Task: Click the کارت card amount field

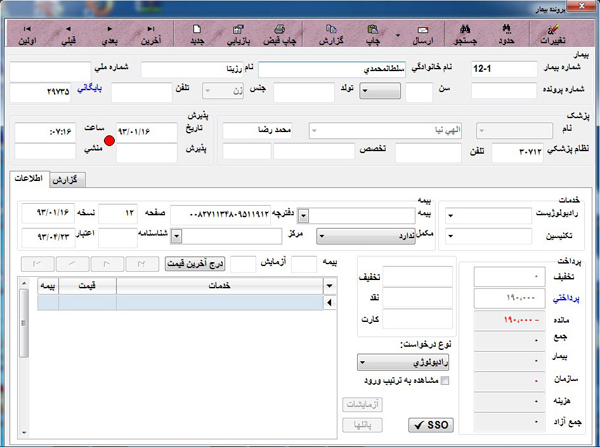Action: 417,319
